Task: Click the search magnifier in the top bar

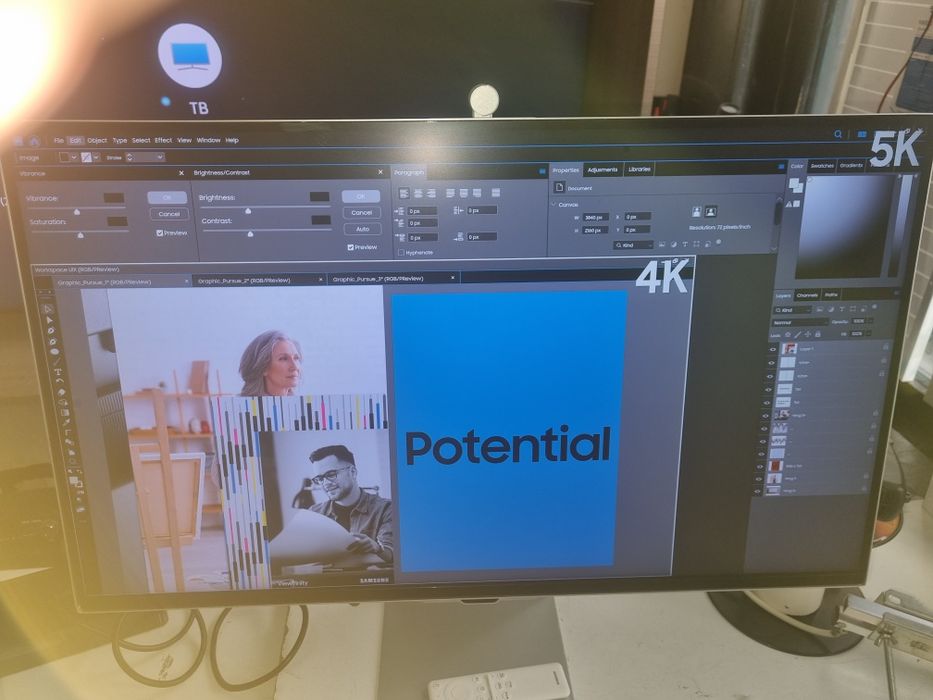Action: point(838,135)
